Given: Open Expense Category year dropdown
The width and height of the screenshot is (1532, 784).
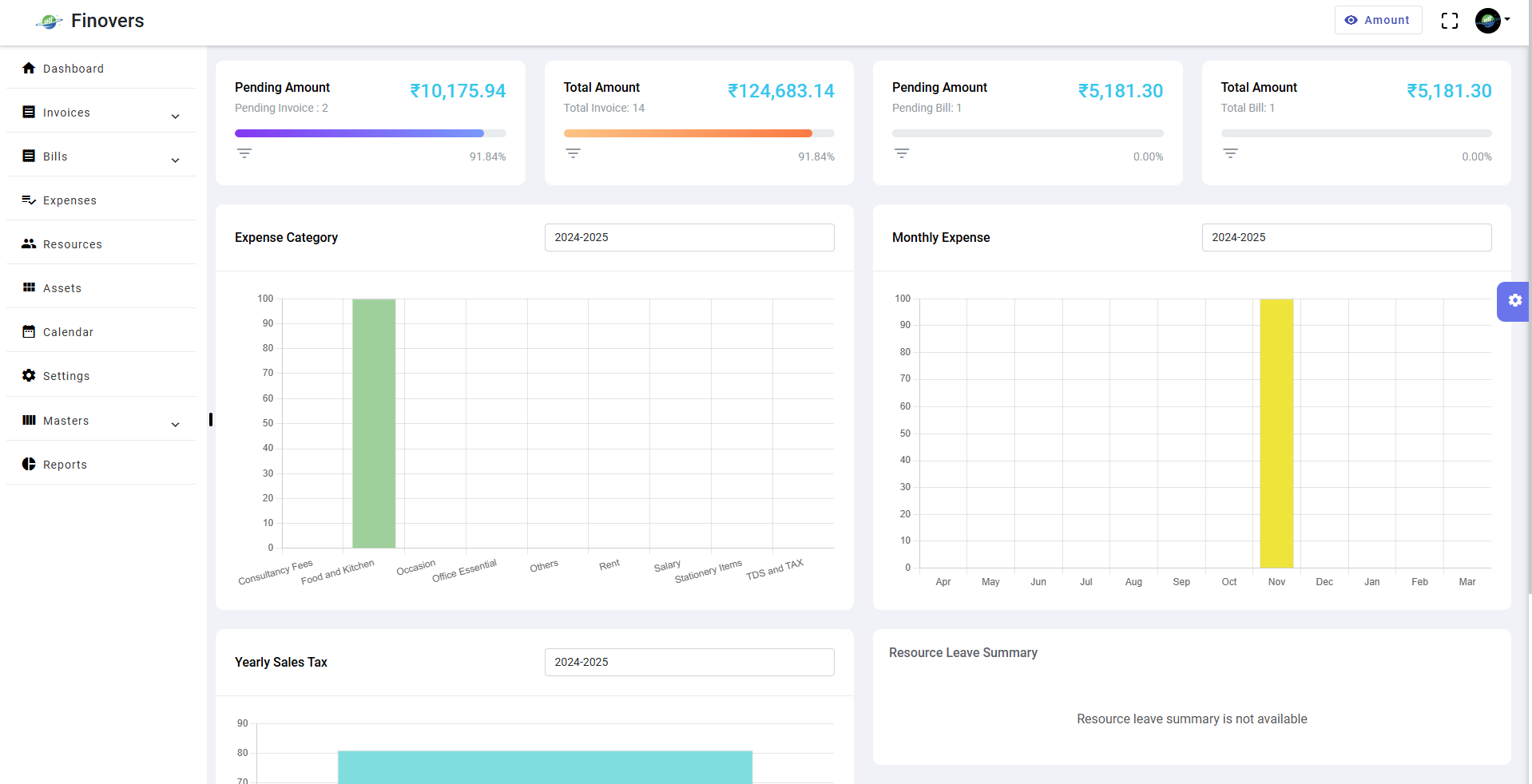Looking at the screenshot, I should [x=689, y=237].
